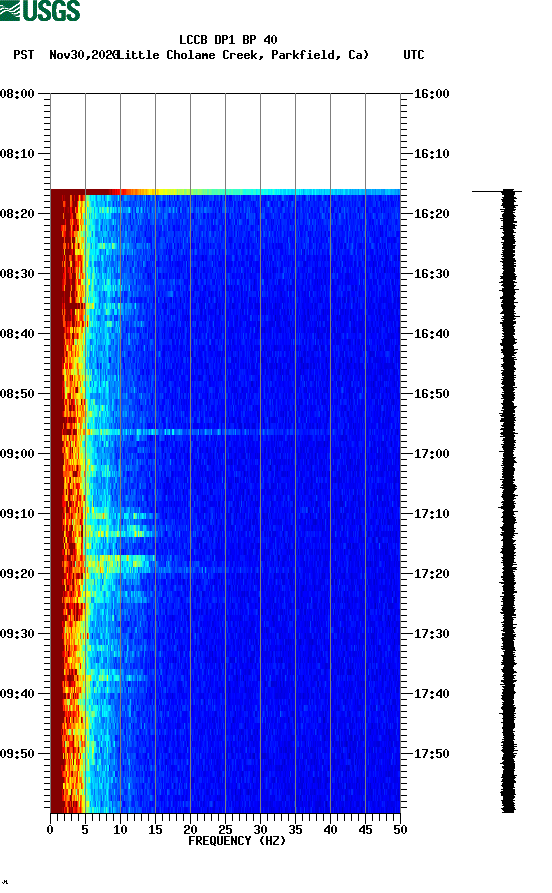The width and height of the screenshot is (552, 893).
Task: Click the 09:50 PST time label
Action: 17,754
